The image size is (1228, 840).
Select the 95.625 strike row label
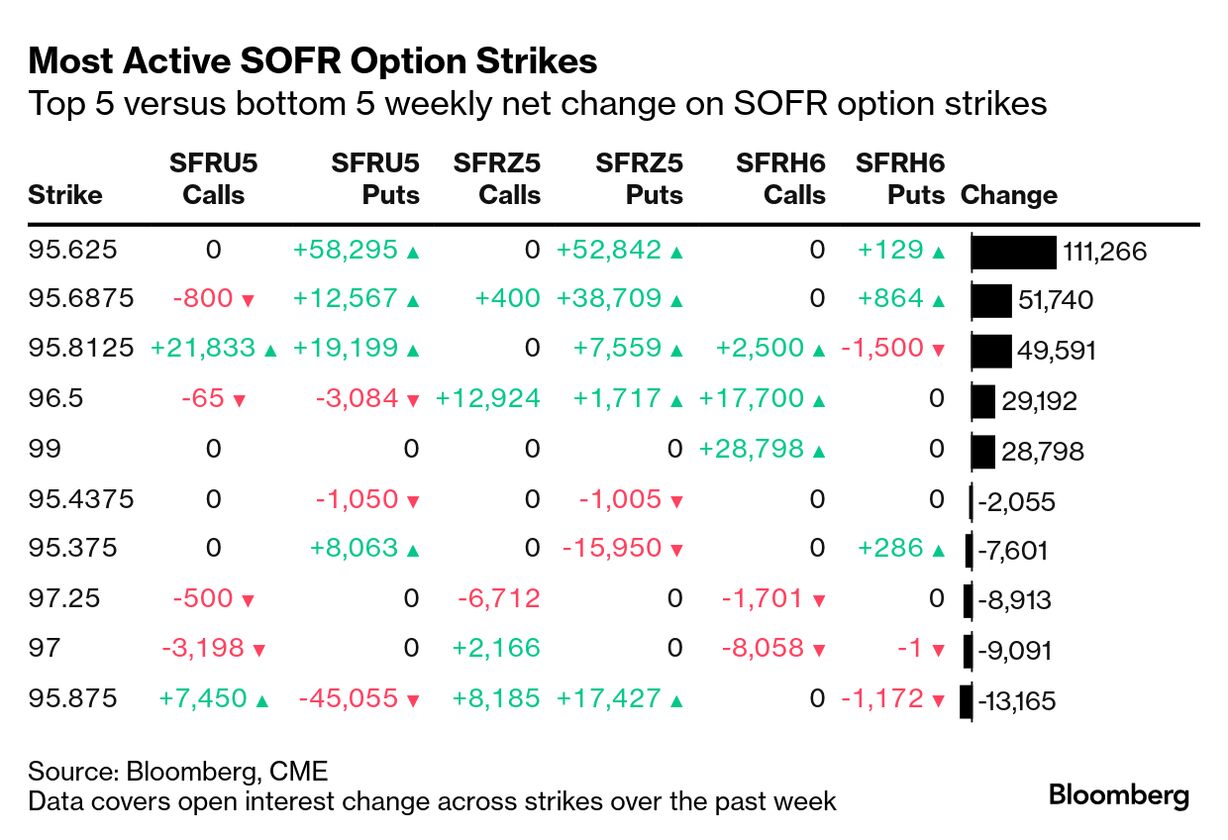point(72,250)
